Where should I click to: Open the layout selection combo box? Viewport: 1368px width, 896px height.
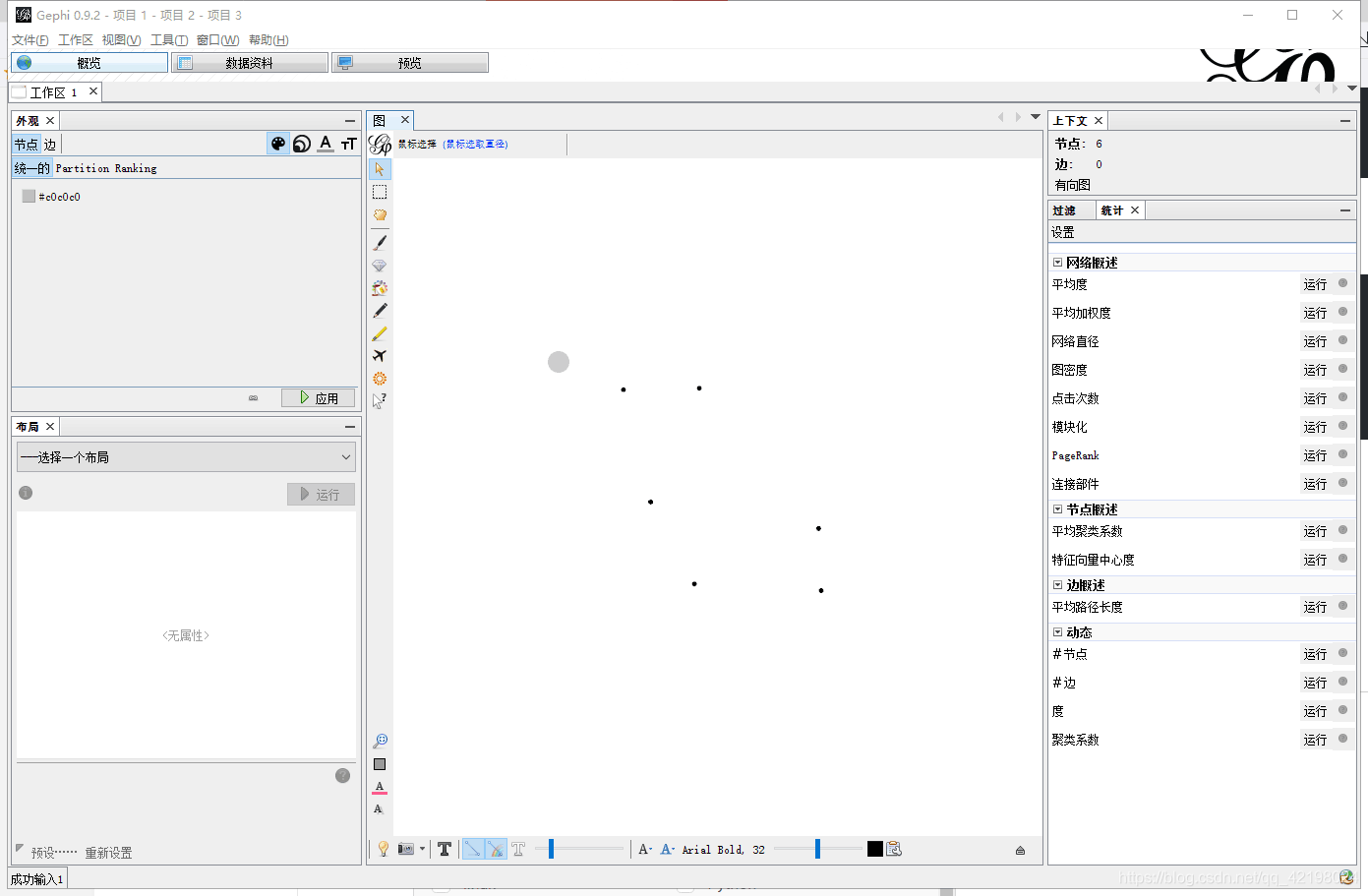click(x=186, y=457)
